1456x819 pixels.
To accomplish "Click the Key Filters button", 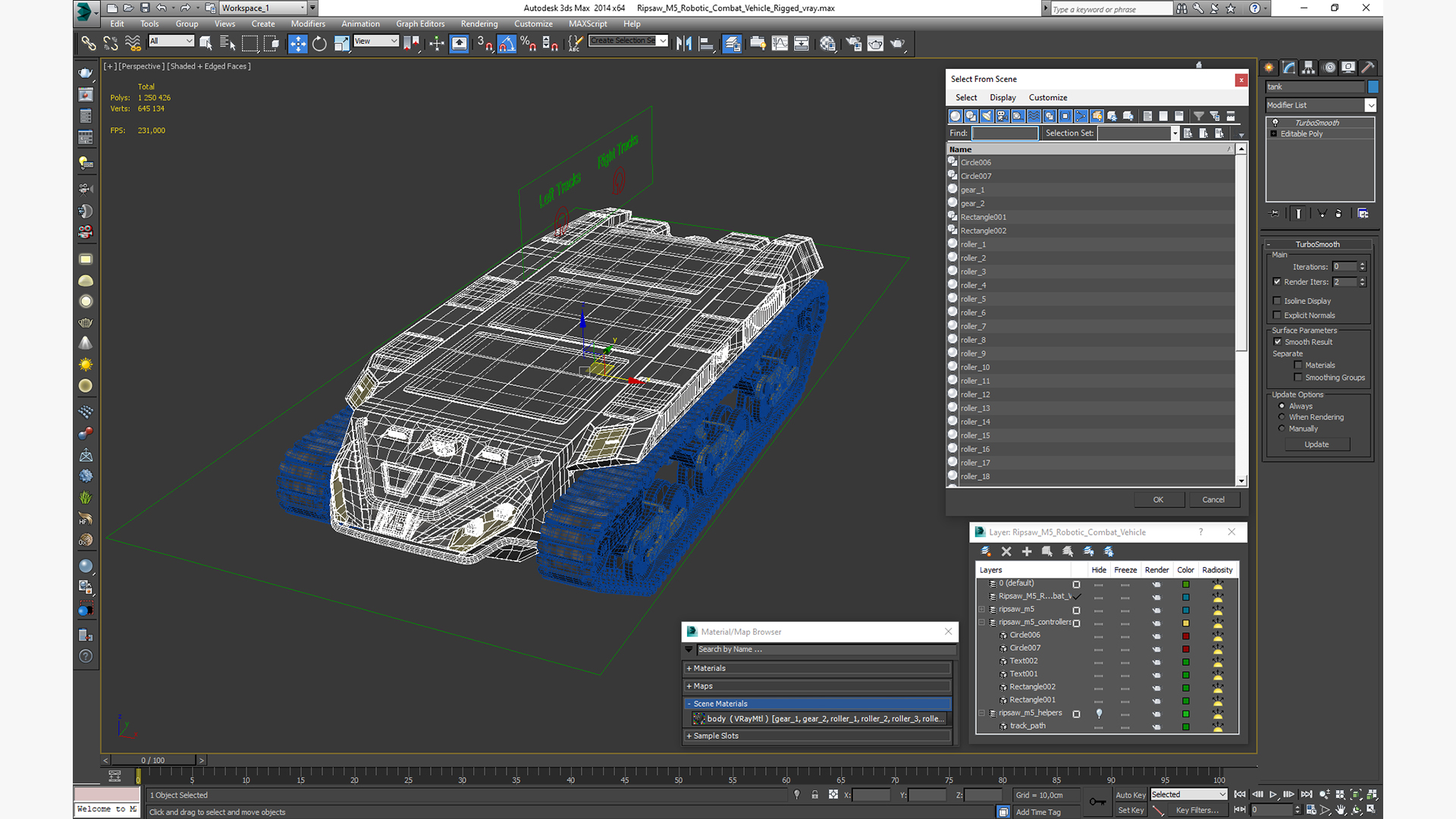I will (x=1197, y=810).
